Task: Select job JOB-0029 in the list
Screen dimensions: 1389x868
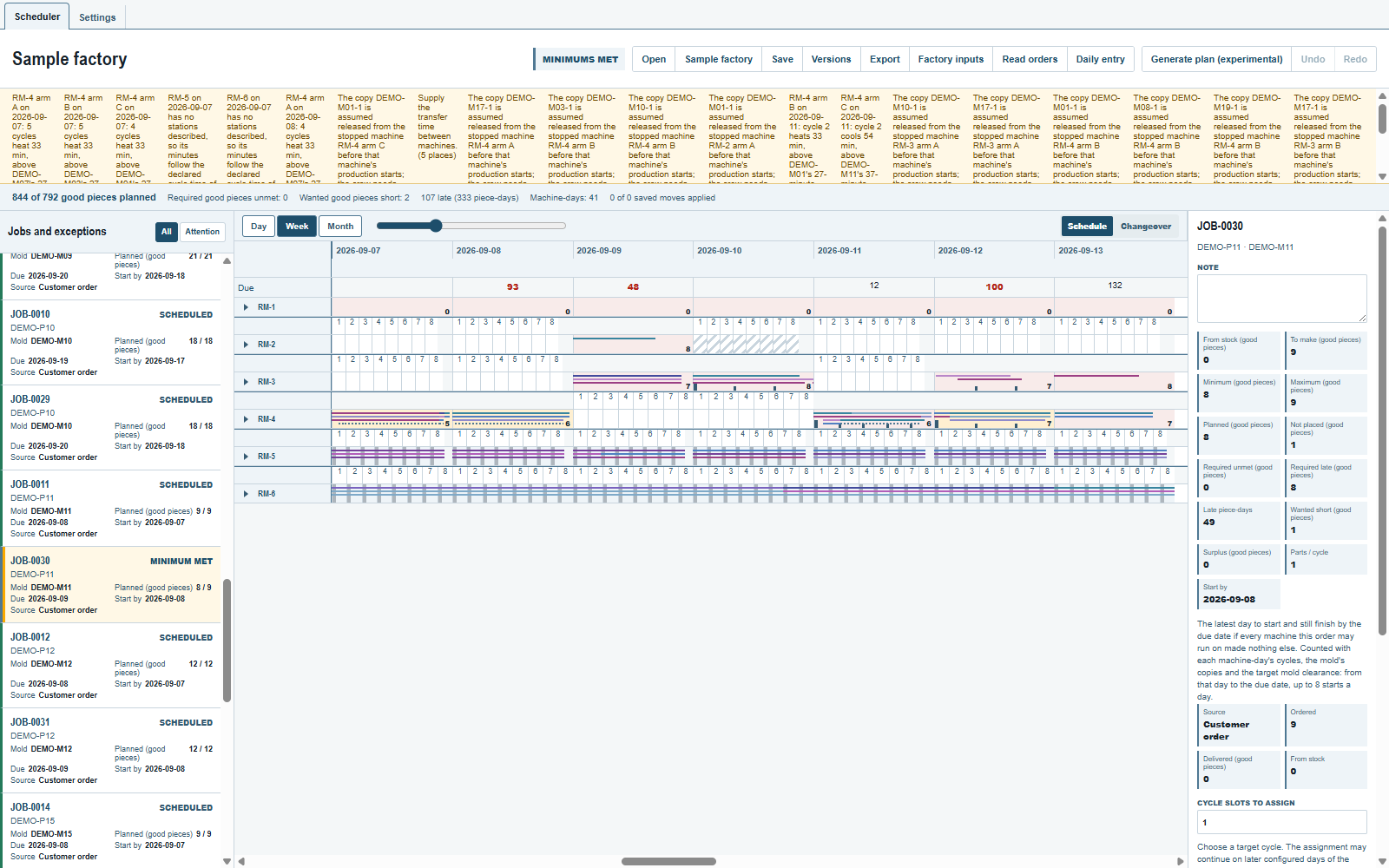Action: tap(111, 428)
